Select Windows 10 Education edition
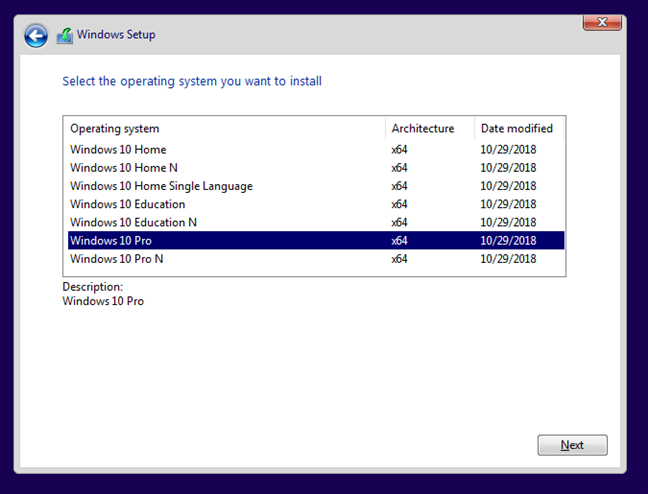The width and height of the screenshot is (648, 494). pyautogui.click(x=316, y=204)
